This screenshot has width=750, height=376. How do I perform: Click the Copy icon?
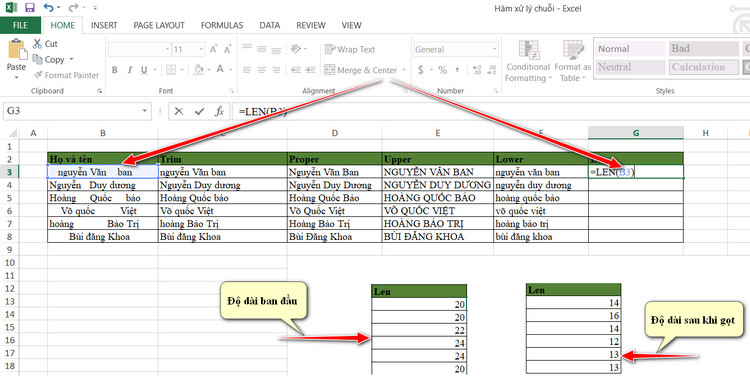pyautogui.click(x=37, y=59)
